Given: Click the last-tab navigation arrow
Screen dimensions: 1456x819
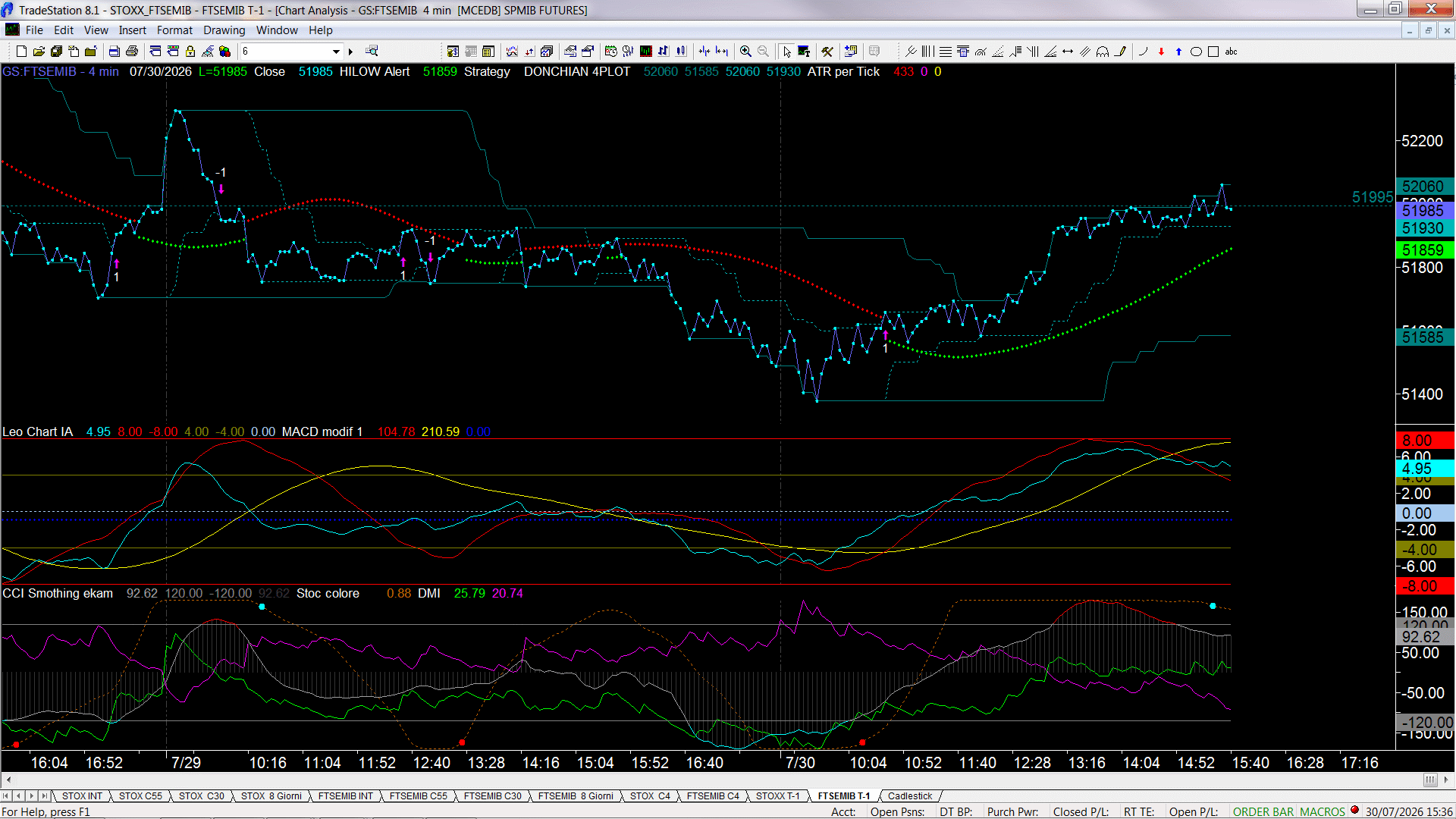Looking at the screenshot, I should point(45,796).
